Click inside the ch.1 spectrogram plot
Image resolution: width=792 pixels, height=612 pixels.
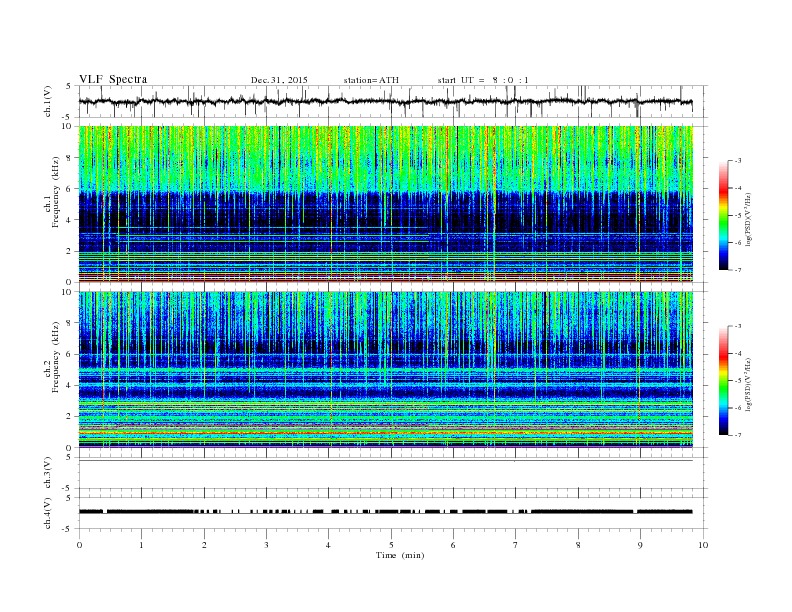[x=386, y=204]
